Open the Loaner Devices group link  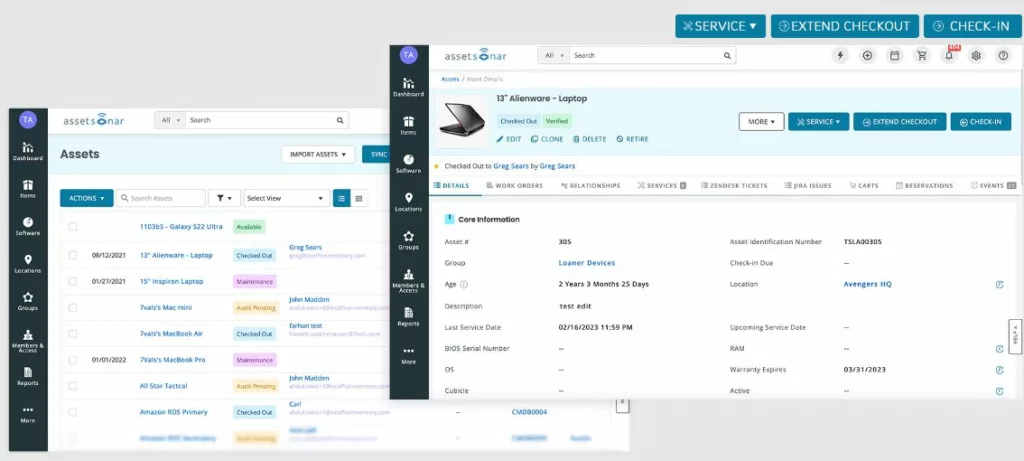[586, 263]
